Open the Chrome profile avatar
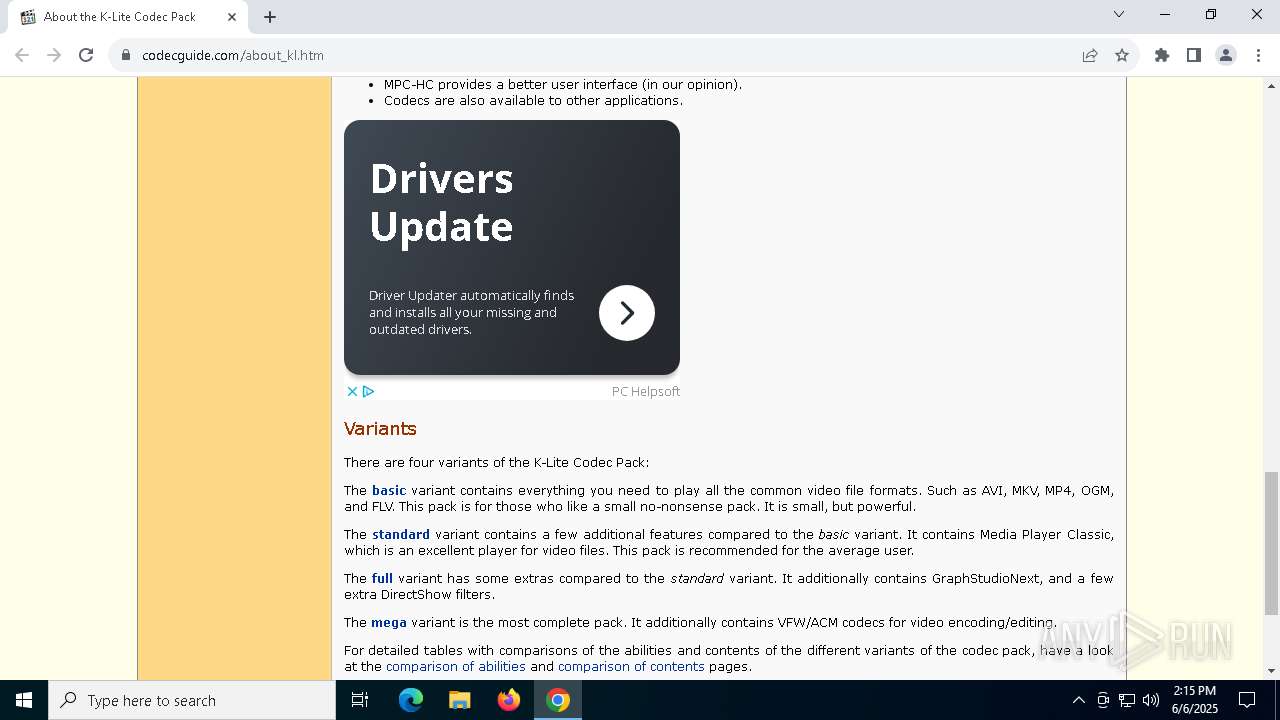This screenshot has height=720, width=1280. (x=1226, y=55)
